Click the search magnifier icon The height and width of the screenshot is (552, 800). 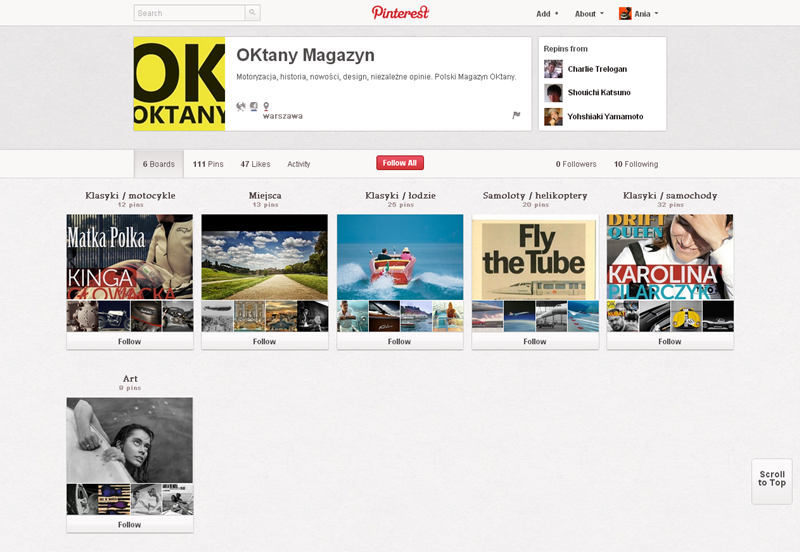pyautogui.click(x=253, y=14)
